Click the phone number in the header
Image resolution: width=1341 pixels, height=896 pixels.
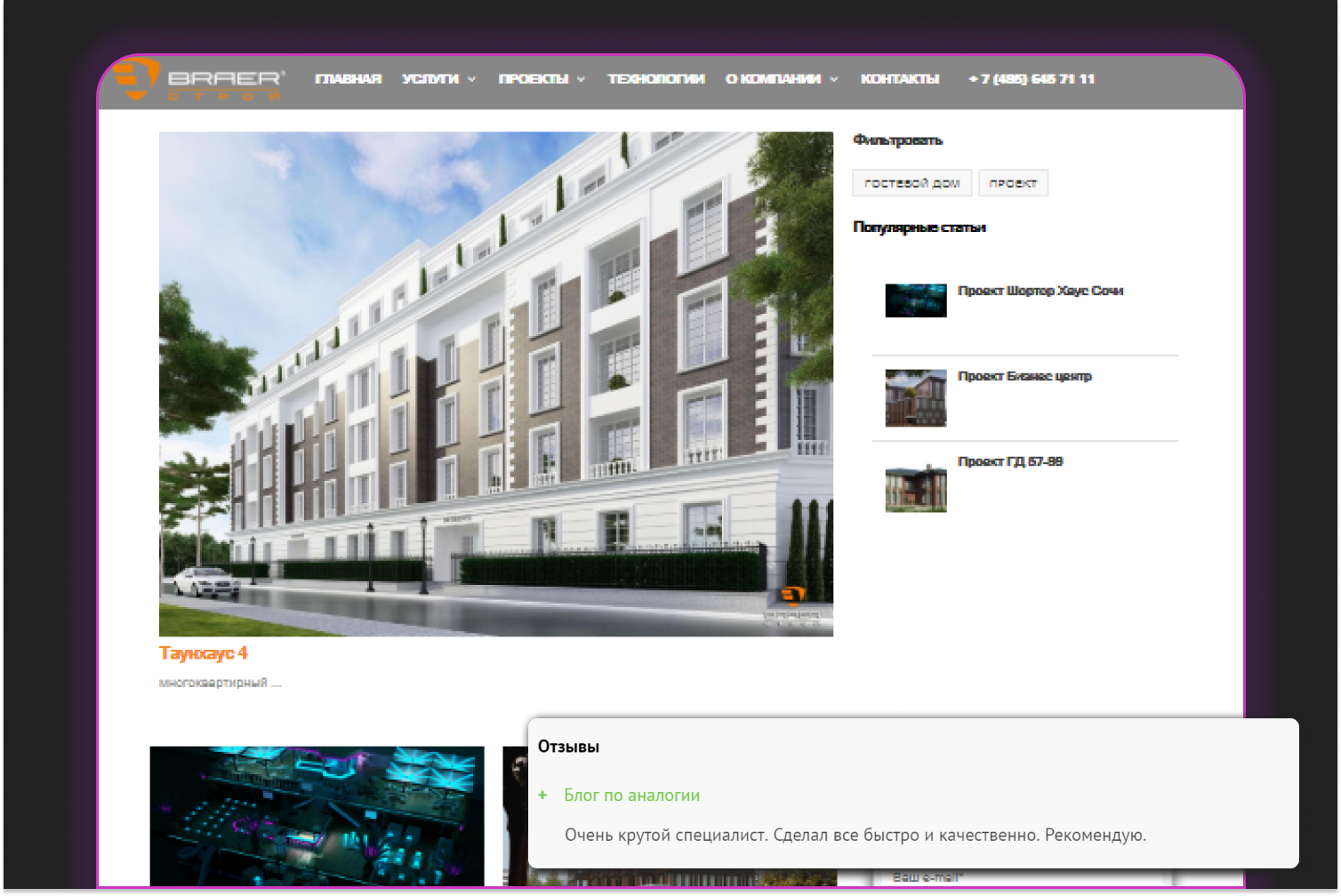point(1032,79)
